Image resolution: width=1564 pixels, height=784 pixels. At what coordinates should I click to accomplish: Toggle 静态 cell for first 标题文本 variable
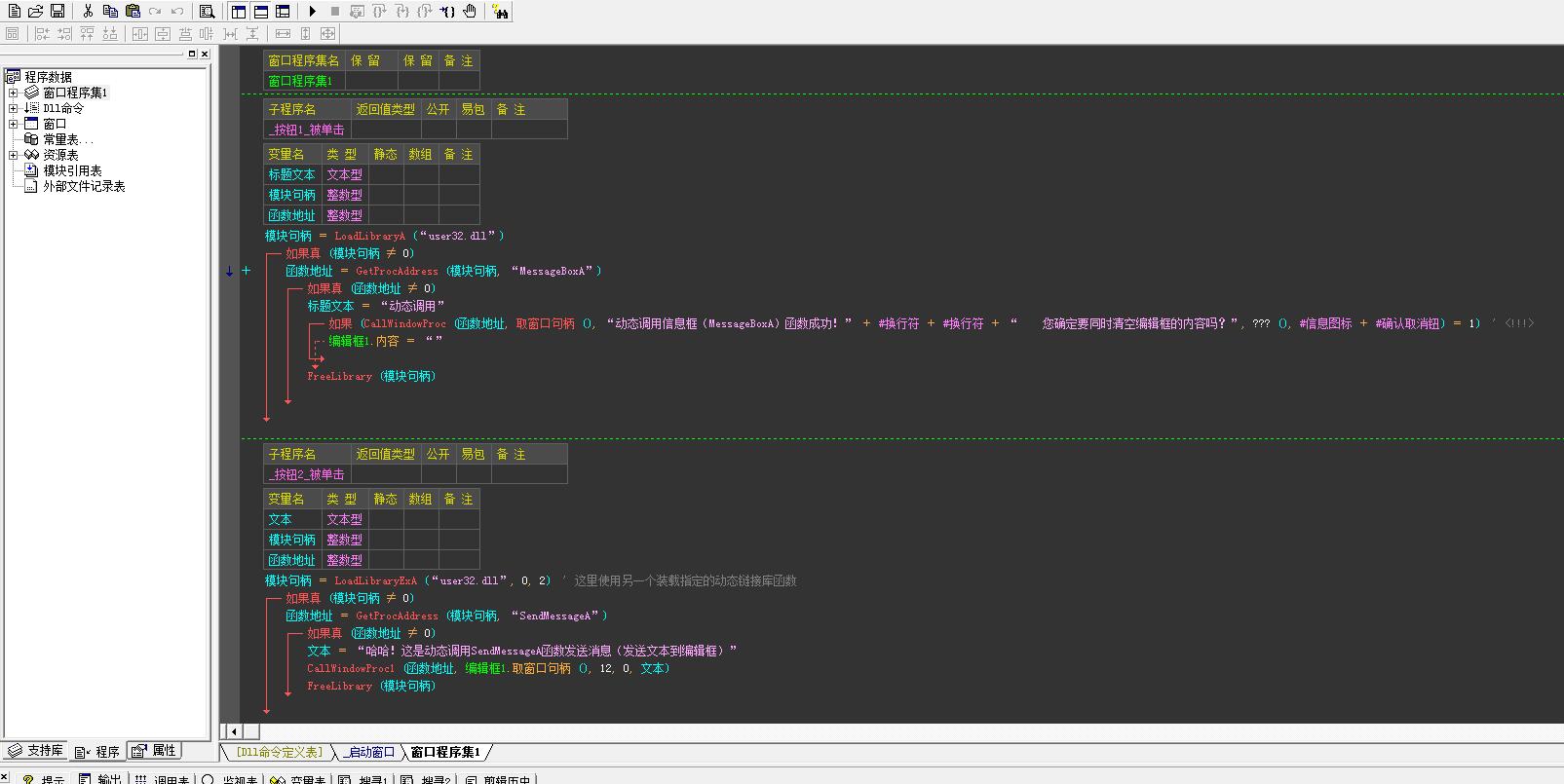(386, 174)
